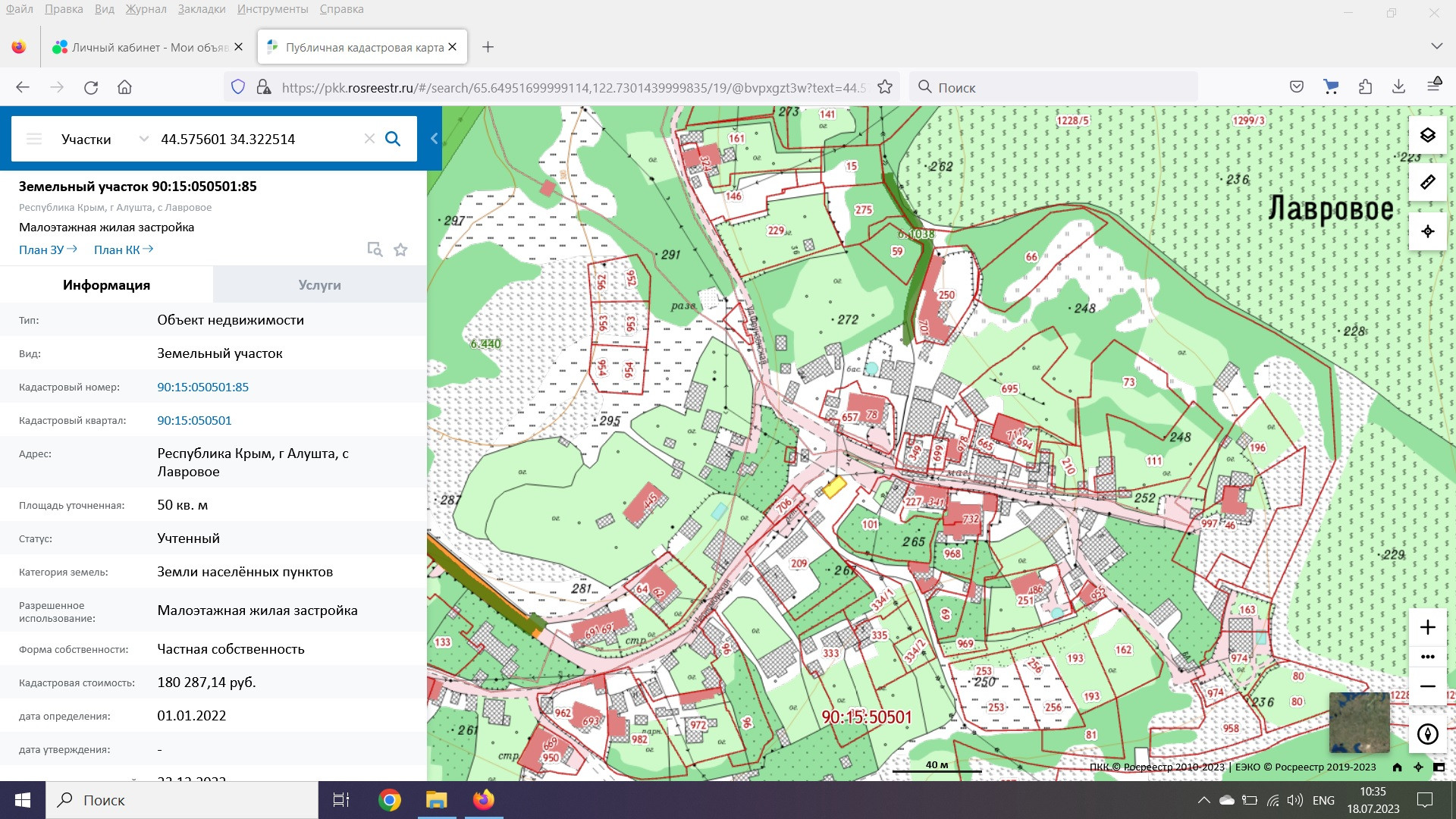Open the Закладки browser menu
This screenshot has width=1456, height=819.
tap(202, 9)
